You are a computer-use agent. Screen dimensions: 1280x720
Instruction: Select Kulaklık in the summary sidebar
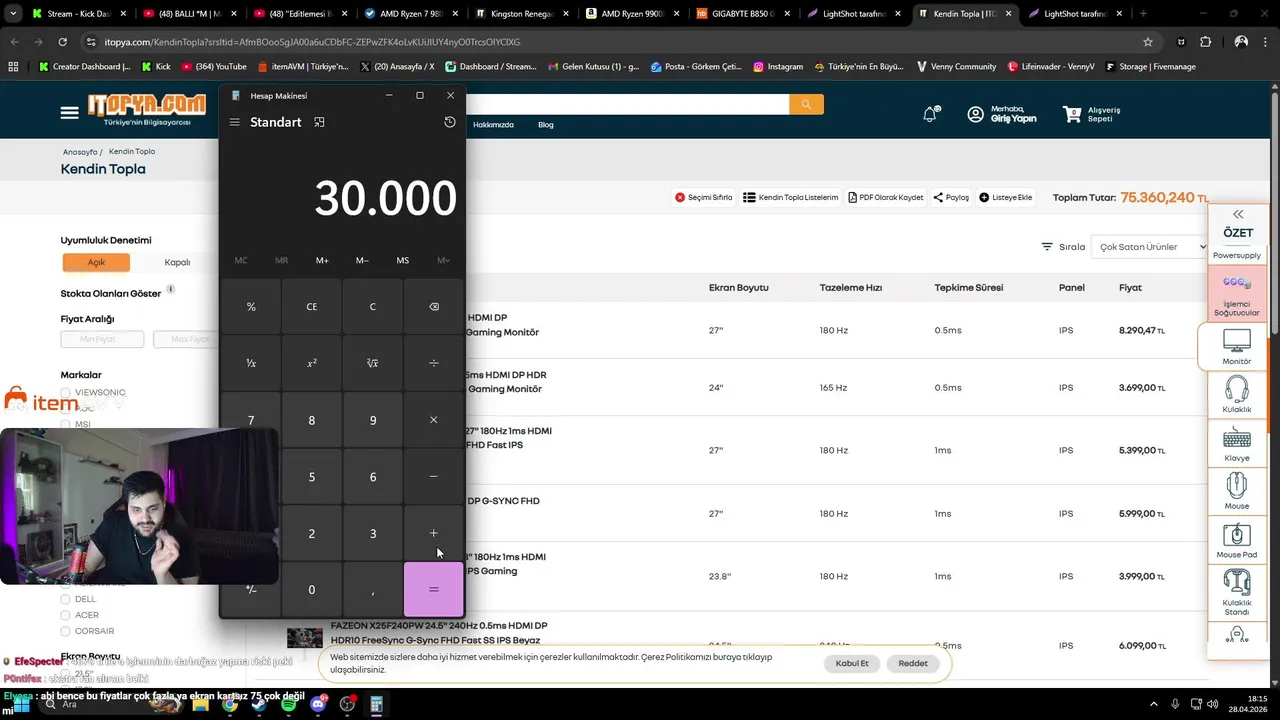pyautogui.click(x=1237, y=395)
